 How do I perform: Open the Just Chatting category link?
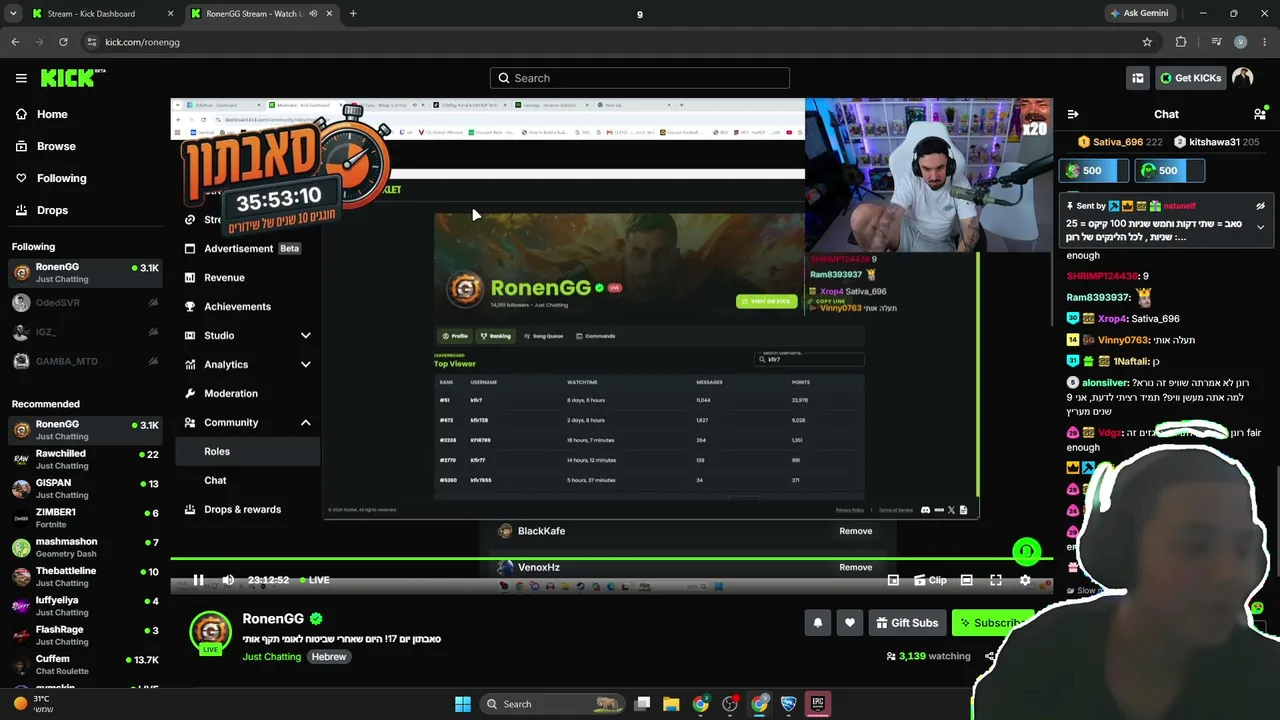[x=271, y=657]
